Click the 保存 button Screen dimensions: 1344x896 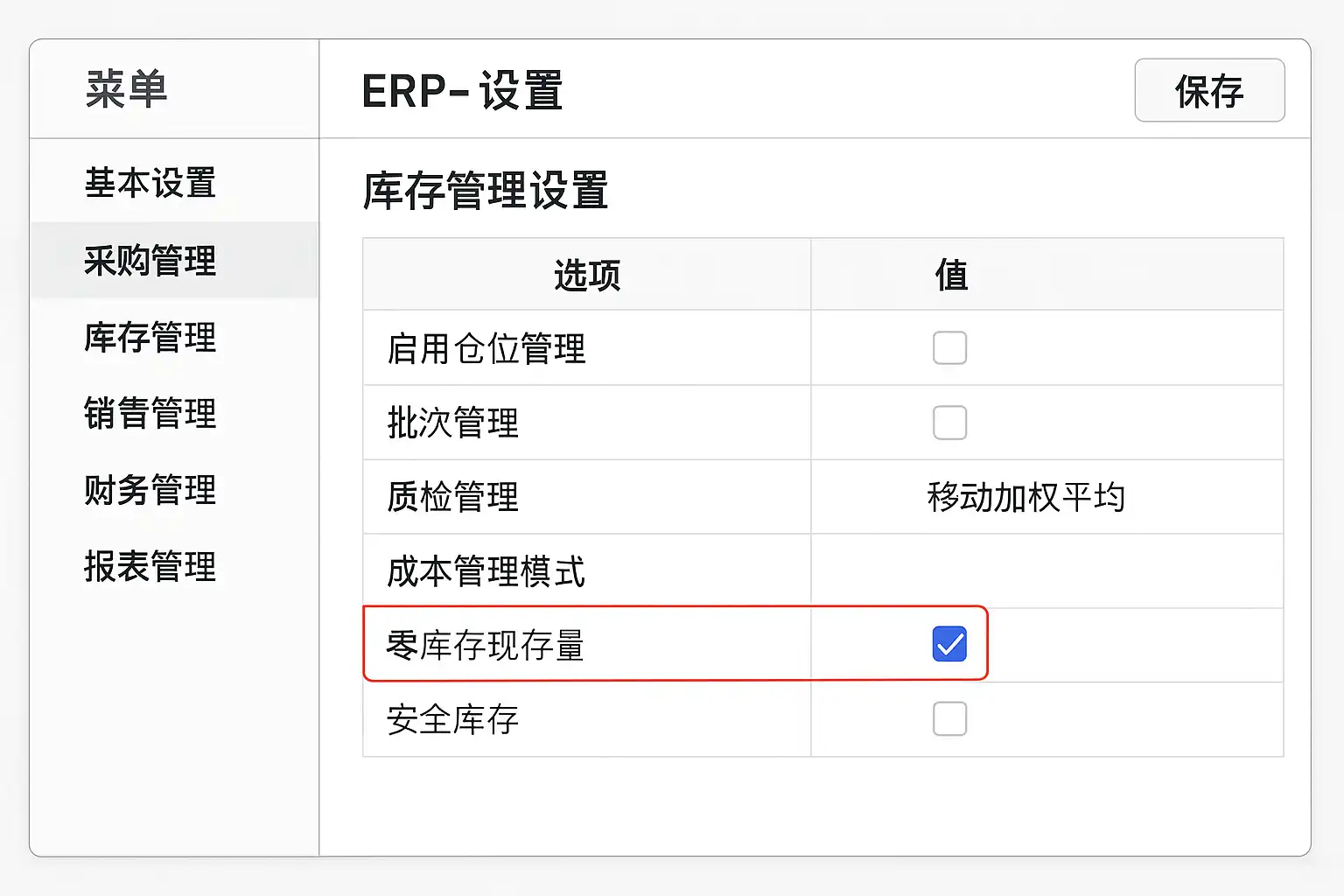click(x=1208, y=91)
